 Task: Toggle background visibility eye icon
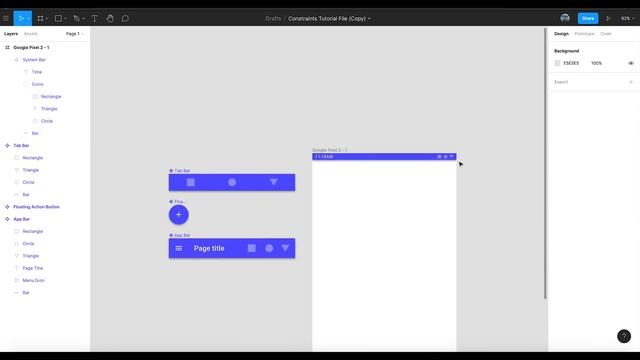coord(631,63)
